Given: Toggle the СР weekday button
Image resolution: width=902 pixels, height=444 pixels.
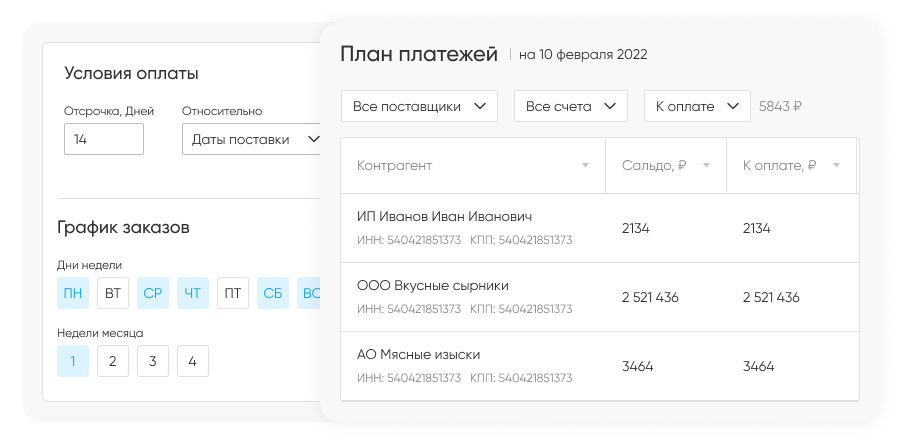Looking at the screenshot, I should point(153,293).
